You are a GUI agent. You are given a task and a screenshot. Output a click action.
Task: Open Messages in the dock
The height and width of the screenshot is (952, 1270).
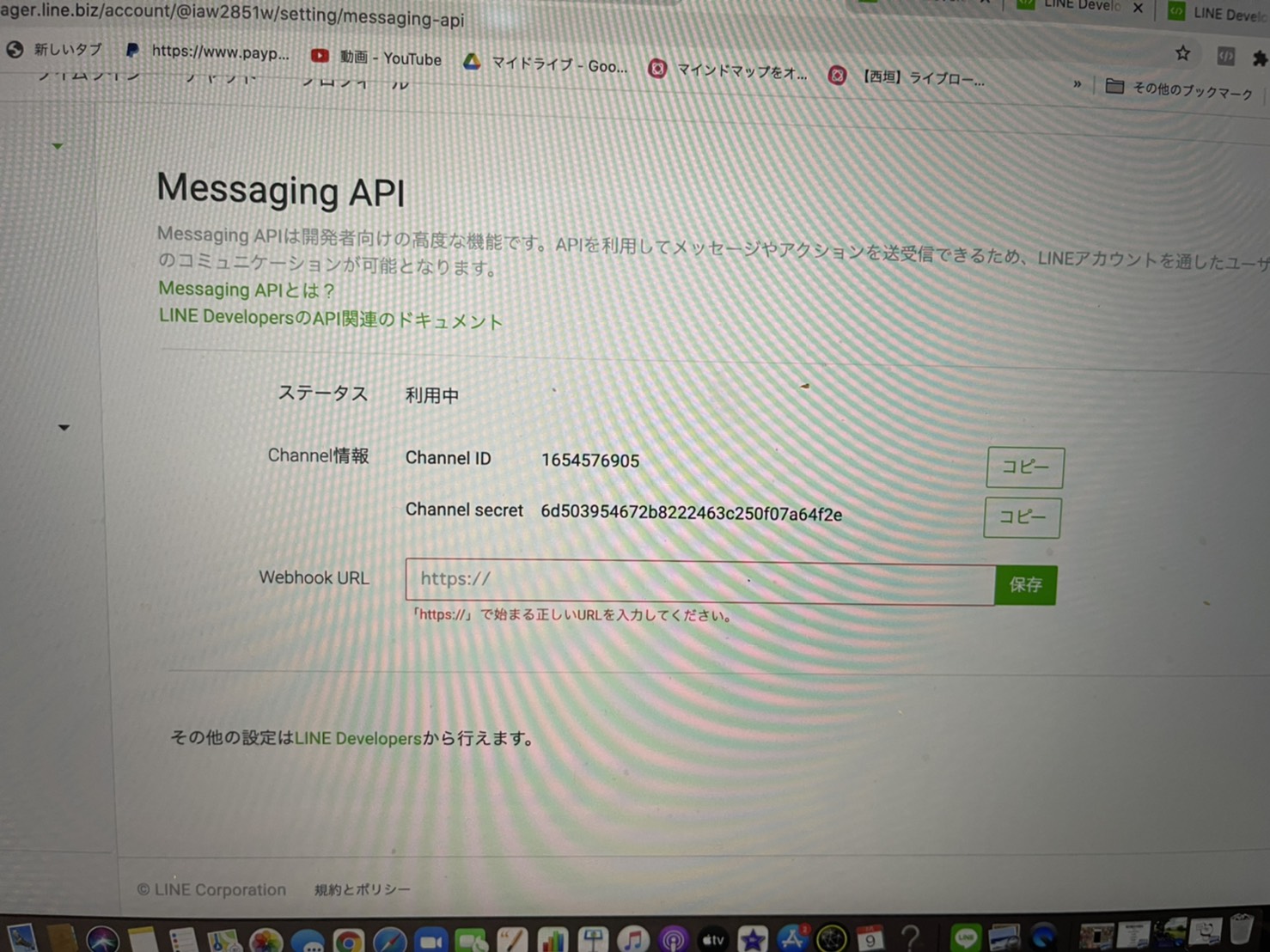pos(307,942)
